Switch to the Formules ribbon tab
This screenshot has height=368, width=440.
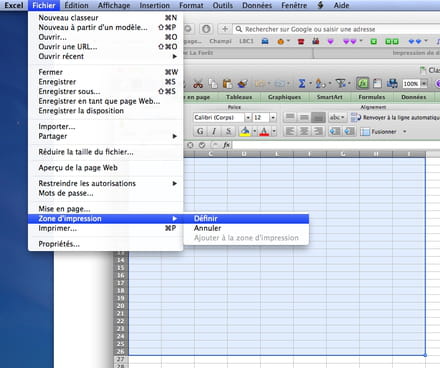(x=372, y=97)
